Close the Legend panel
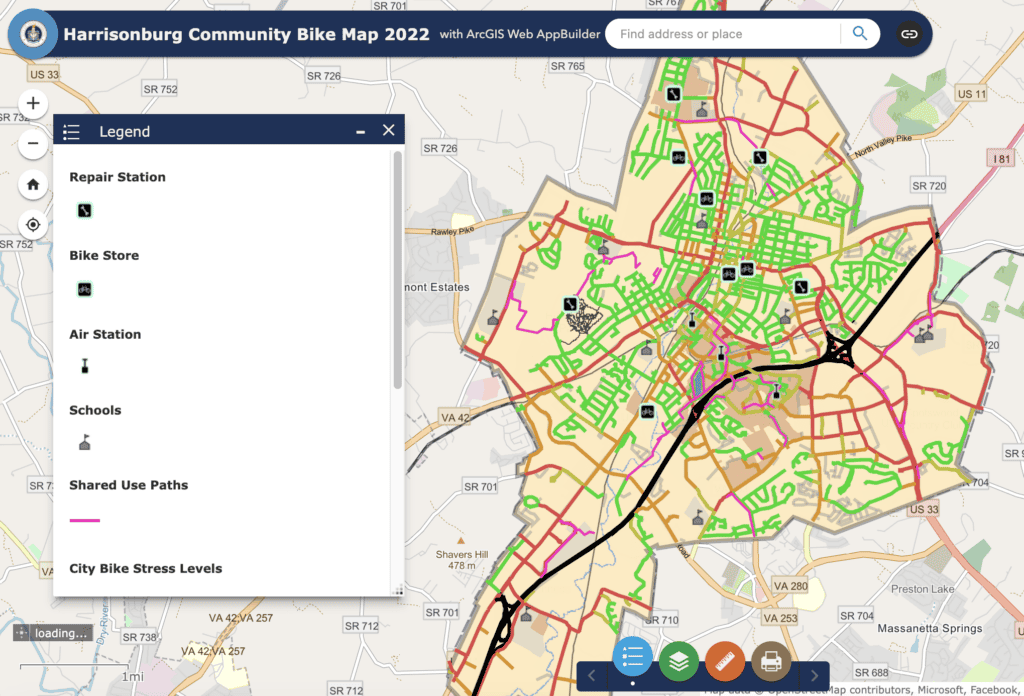The width and height of the screenshot is (1024, 696). (389, 130)
